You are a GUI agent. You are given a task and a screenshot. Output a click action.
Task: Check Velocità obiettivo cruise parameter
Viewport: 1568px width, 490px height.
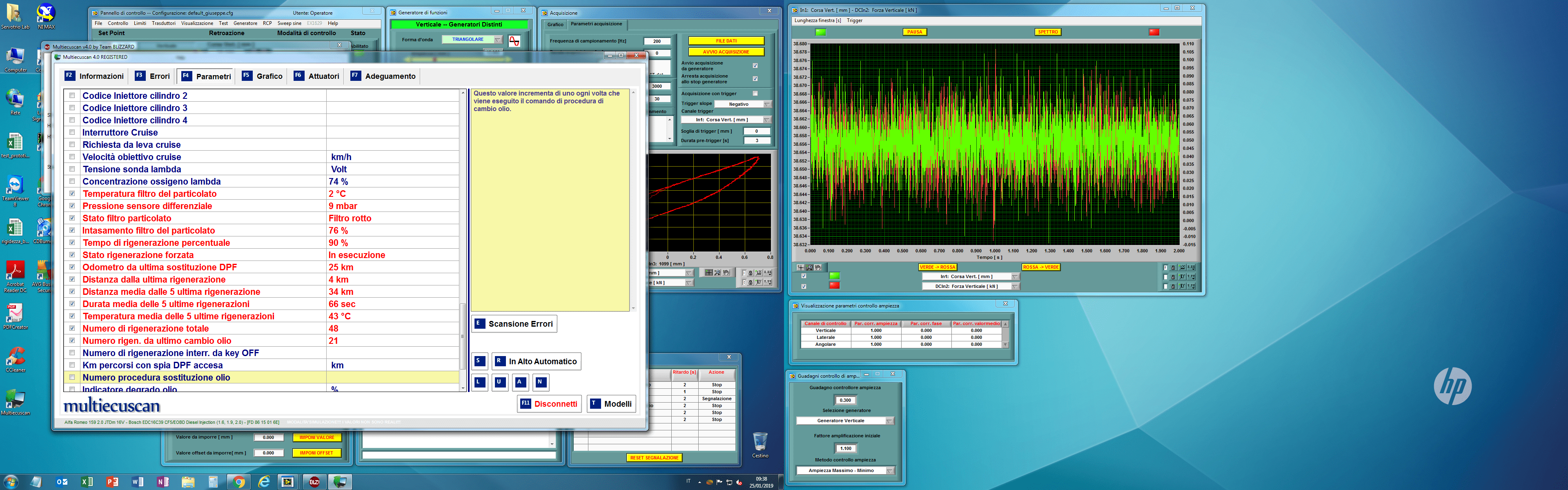(72, 156)
